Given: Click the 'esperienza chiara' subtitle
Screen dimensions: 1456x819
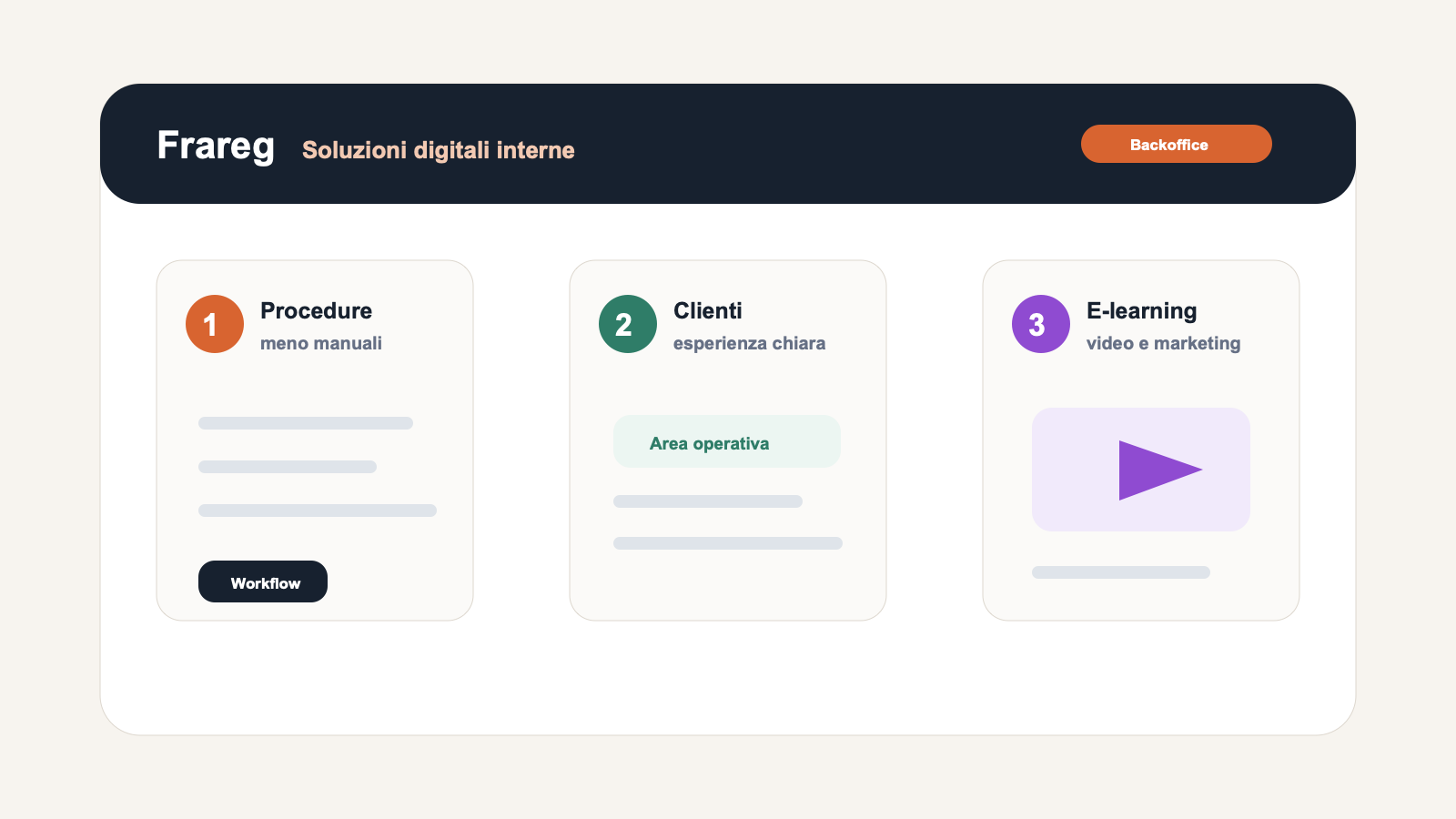Looking at the screenshot, I should point(750,343).
